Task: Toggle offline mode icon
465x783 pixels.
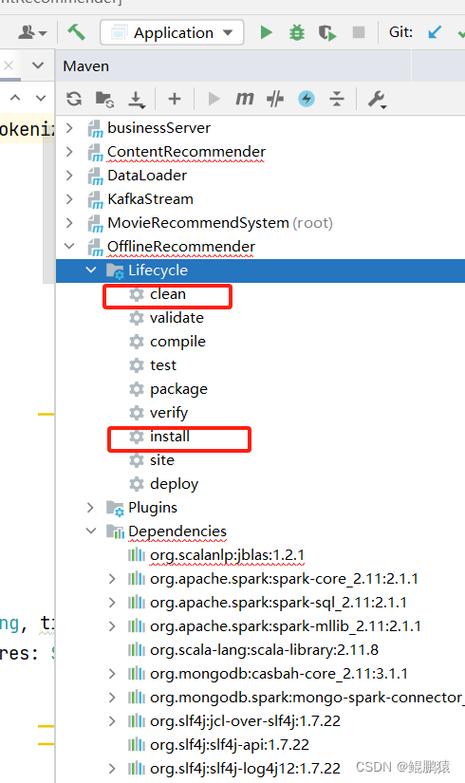Action: [x=275, y=99]
